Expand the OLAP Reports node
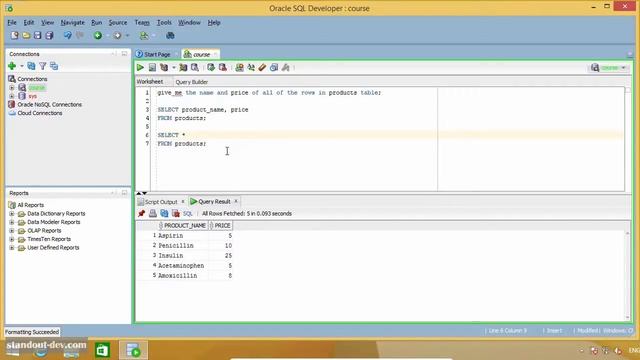 (x=12, y=231)
